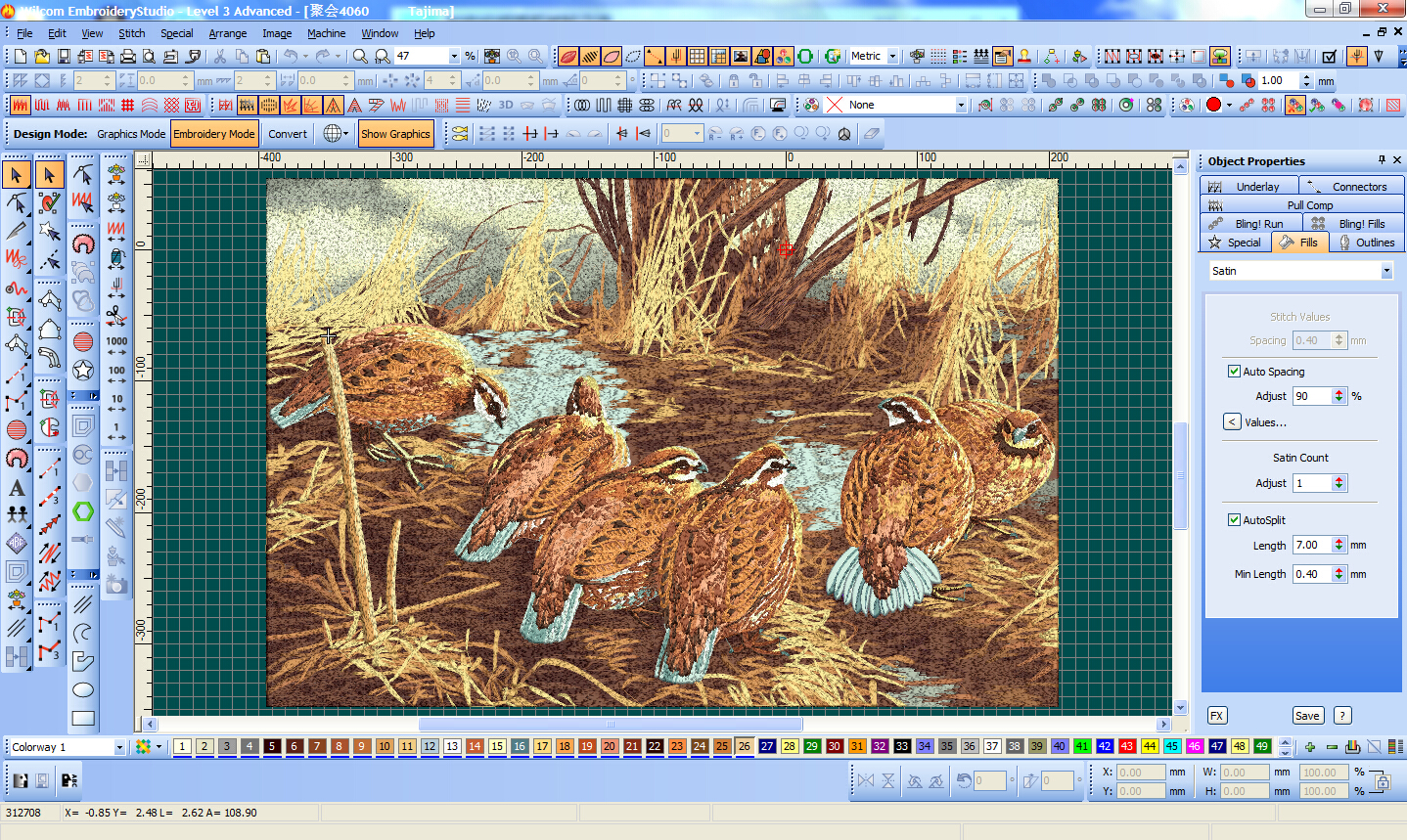Open the zoom percentage dropdown
The image size is (1407, 840).
(453, 57)
